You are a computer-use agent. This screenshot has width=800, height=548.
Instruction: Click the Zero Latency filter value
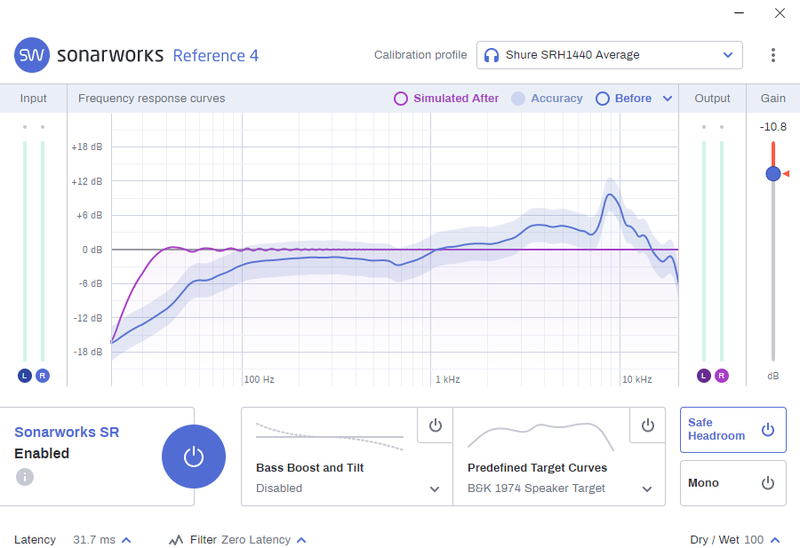256,540
